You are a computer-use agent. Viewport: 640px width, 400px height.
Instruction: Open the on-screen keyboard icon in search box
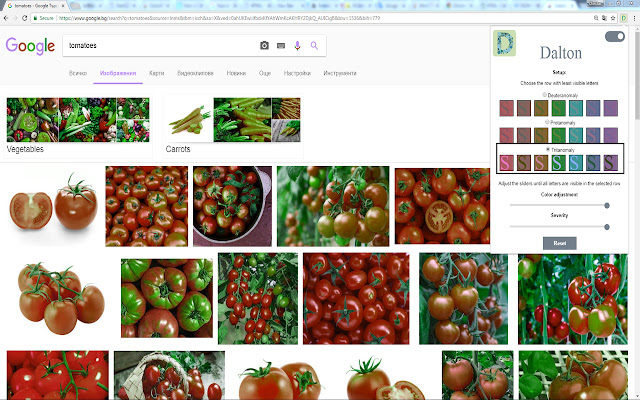point(281,45)
